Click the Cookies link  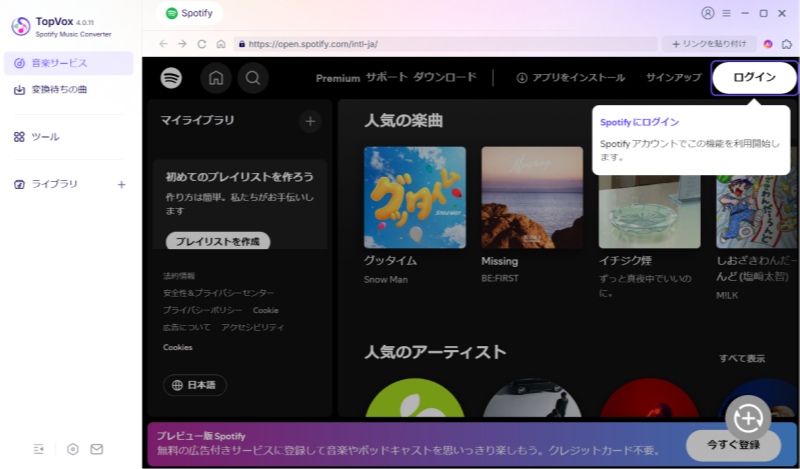tap(178, 347)
